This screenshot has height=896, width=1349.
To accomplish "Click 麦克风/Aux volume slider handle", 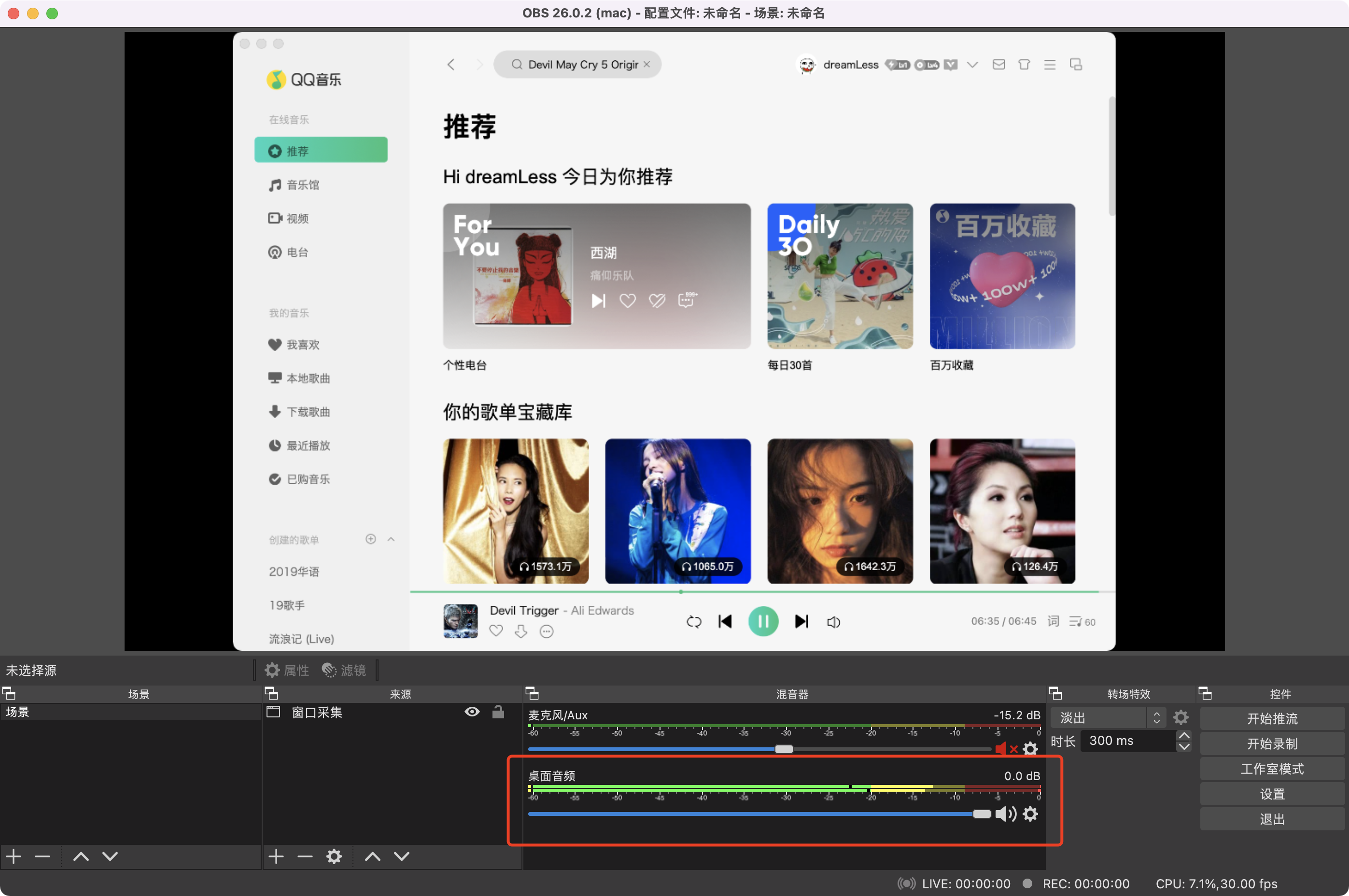I will [783, 749].
